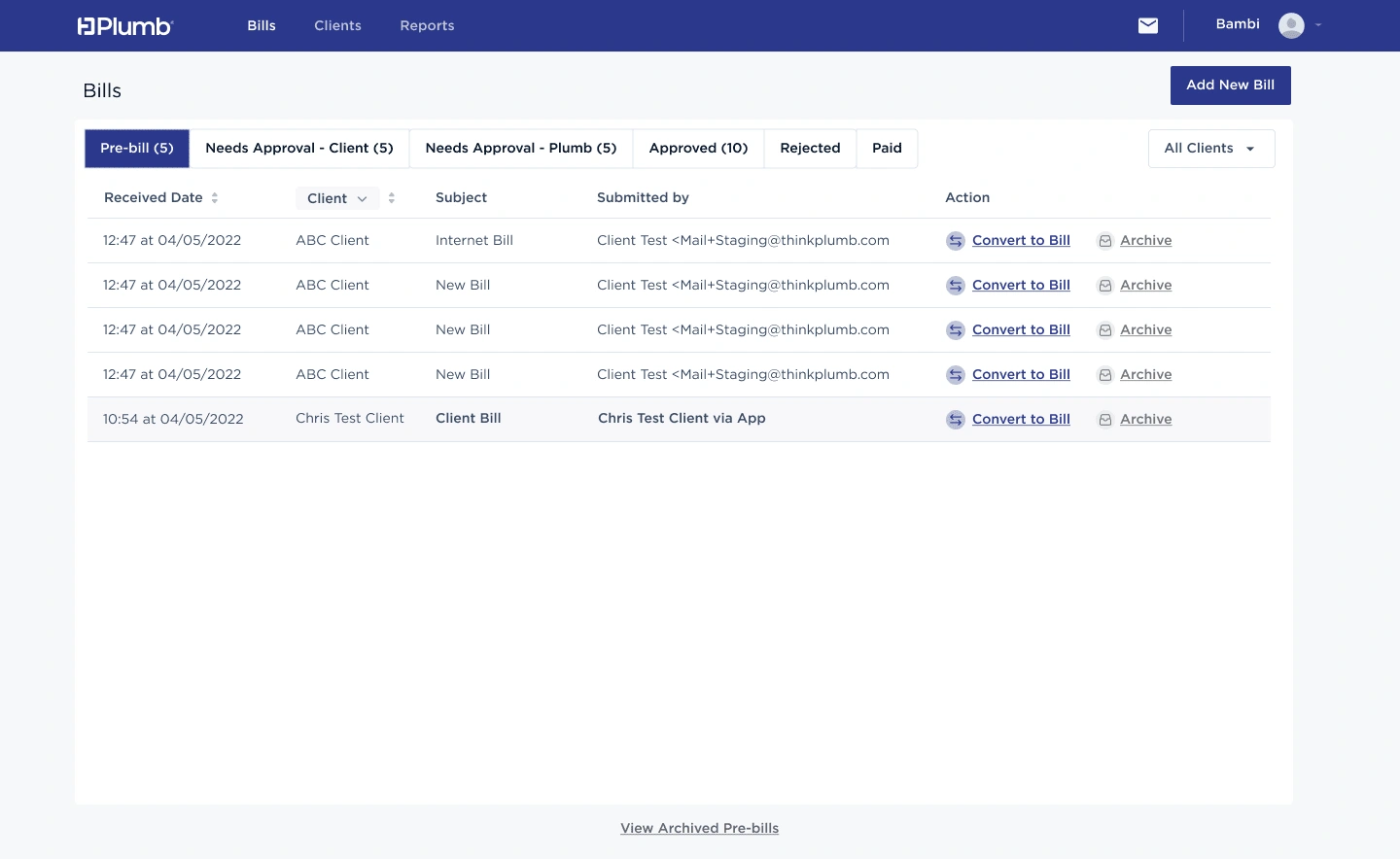Click Chris Test Client via App cell
Image resolution: width=1400 pixels, height=859 pixels.
[682, 419]
